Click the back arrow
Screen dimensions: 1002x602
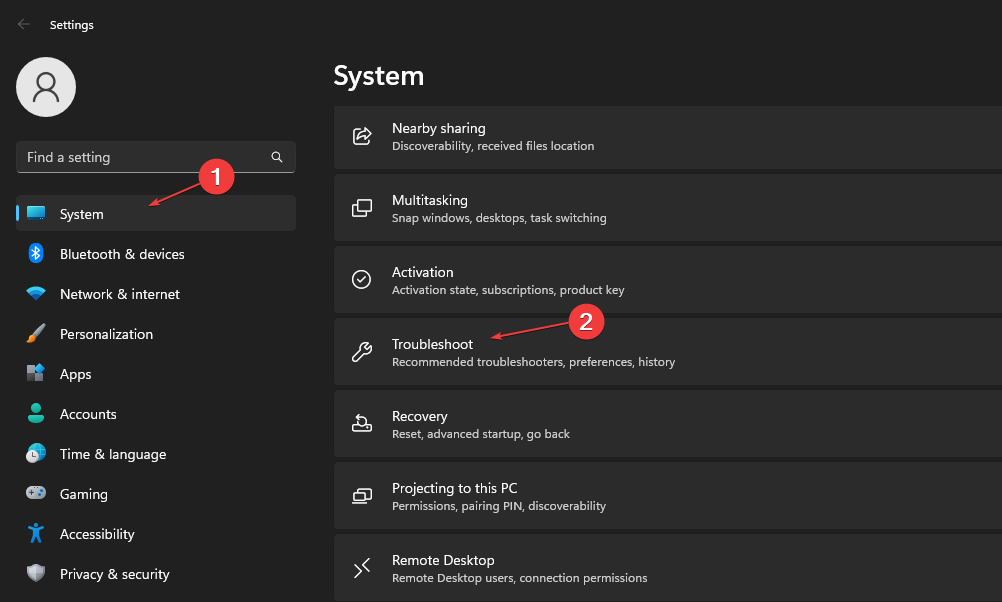click(22, 24)
